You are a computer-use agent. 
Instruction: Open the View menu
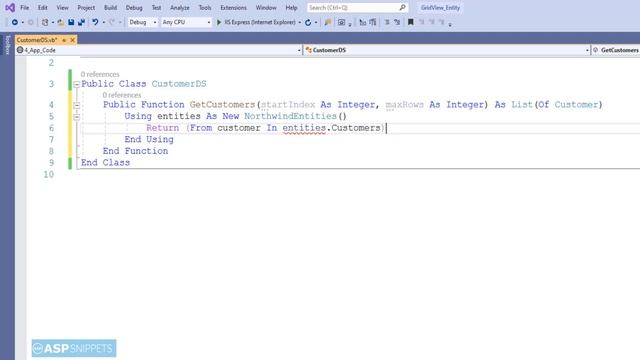click(x=62, y=8)
